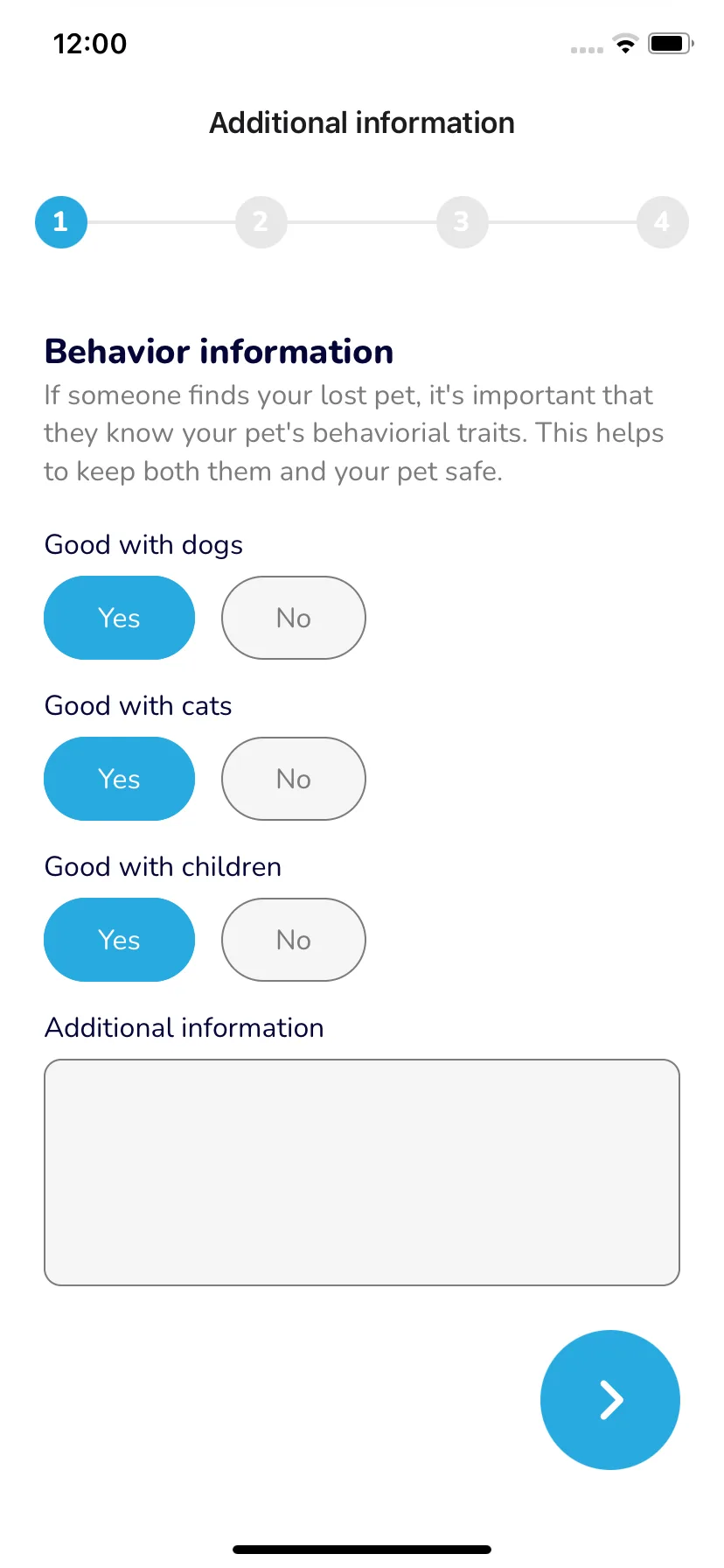Tap the battery status icon
724x1568 pixels.
point(671,44)
